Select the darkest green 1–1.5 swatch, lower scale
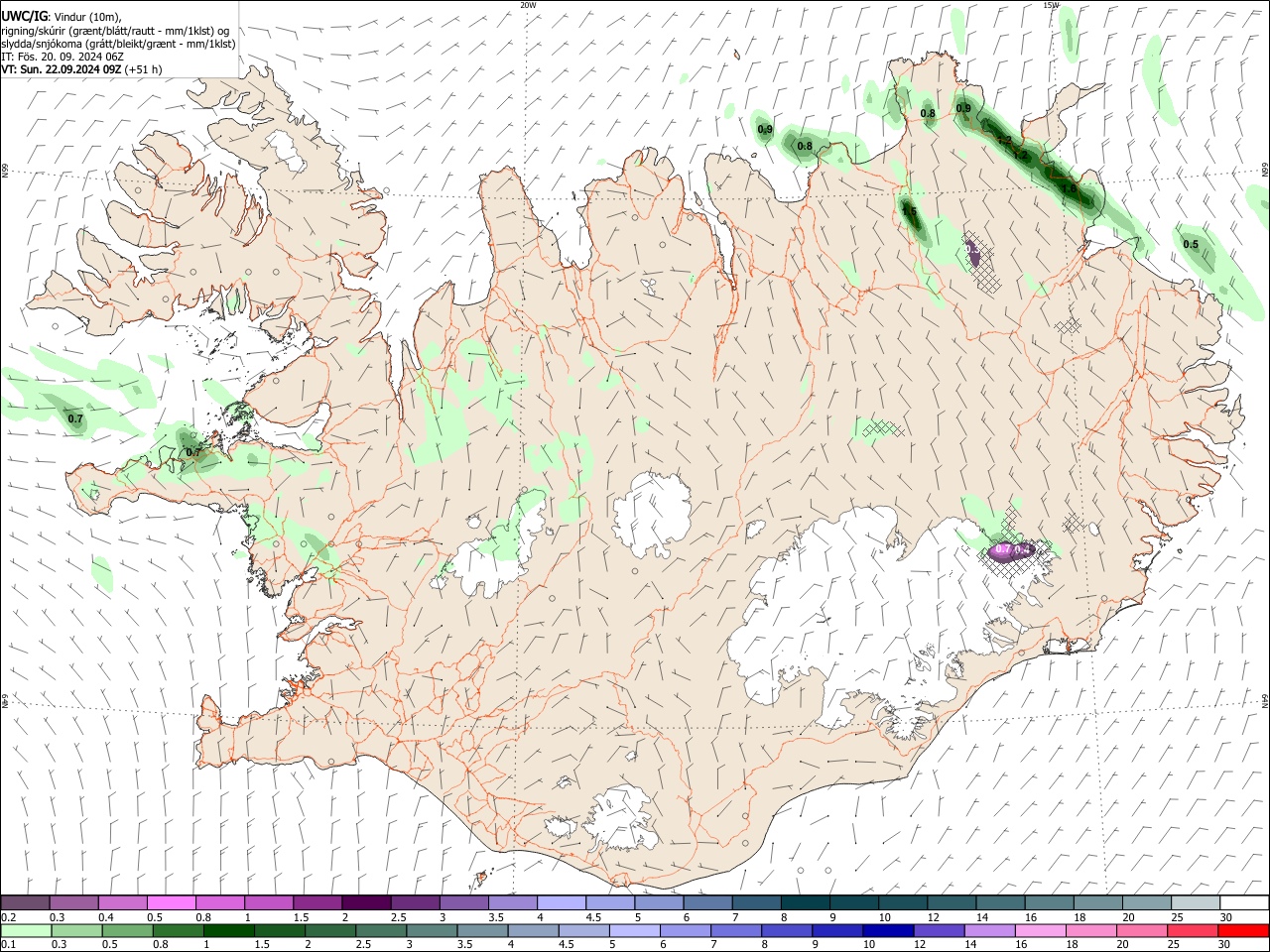1270x952 pixels. tap(229, 931)
